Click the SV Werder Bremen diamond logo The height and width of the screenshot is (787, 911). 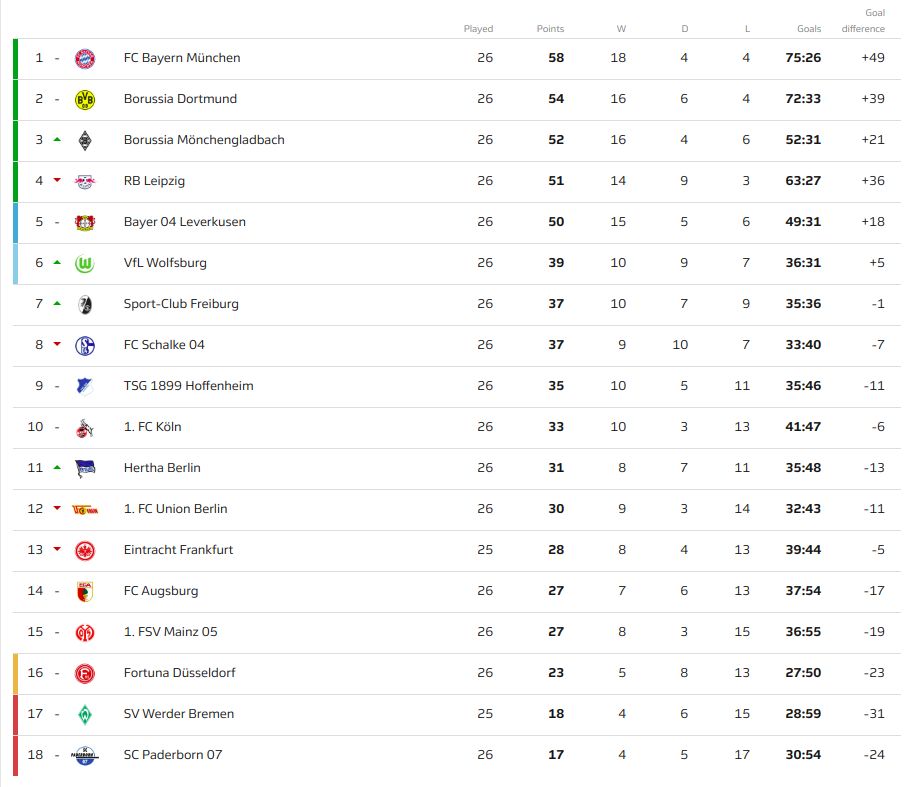click(x=85, y=714)
